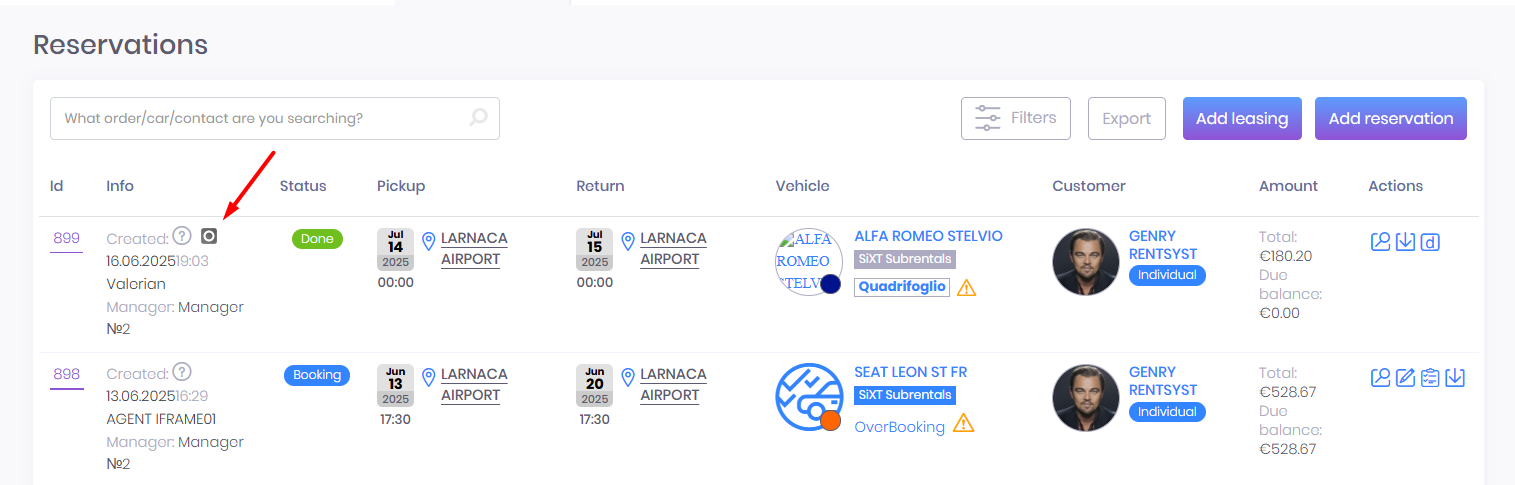The image size is (1515, 485).
Task: Open reservation ID 899 link
Action: click(x=66, y=238)
